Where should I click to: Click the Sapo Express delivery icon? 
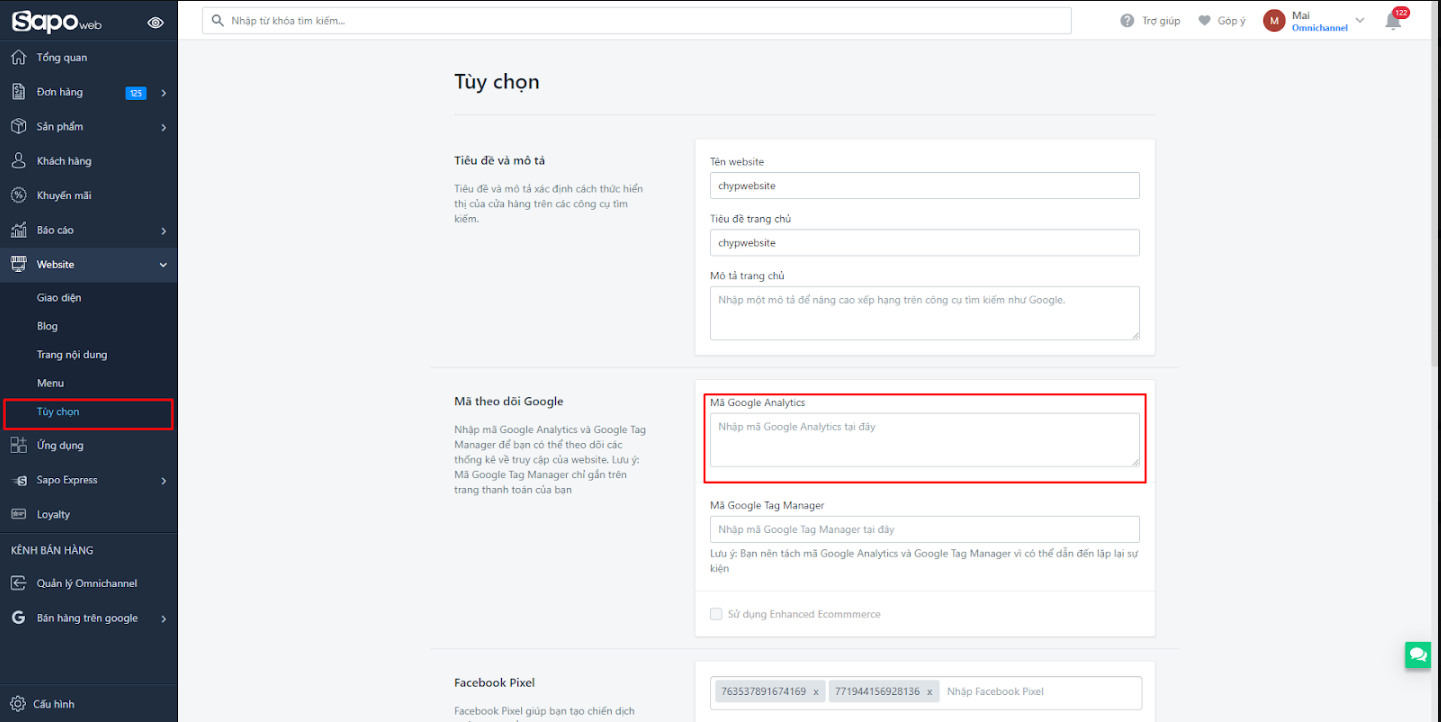point(18,480)
